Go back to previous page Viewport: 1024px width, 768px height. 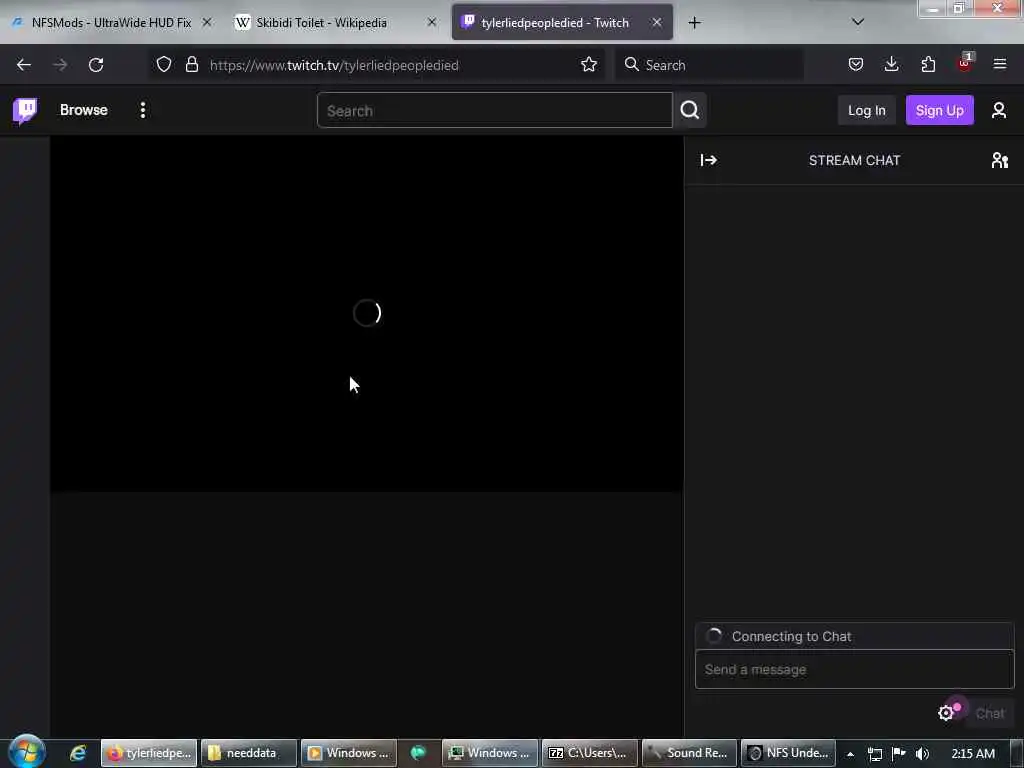(24, 65)
